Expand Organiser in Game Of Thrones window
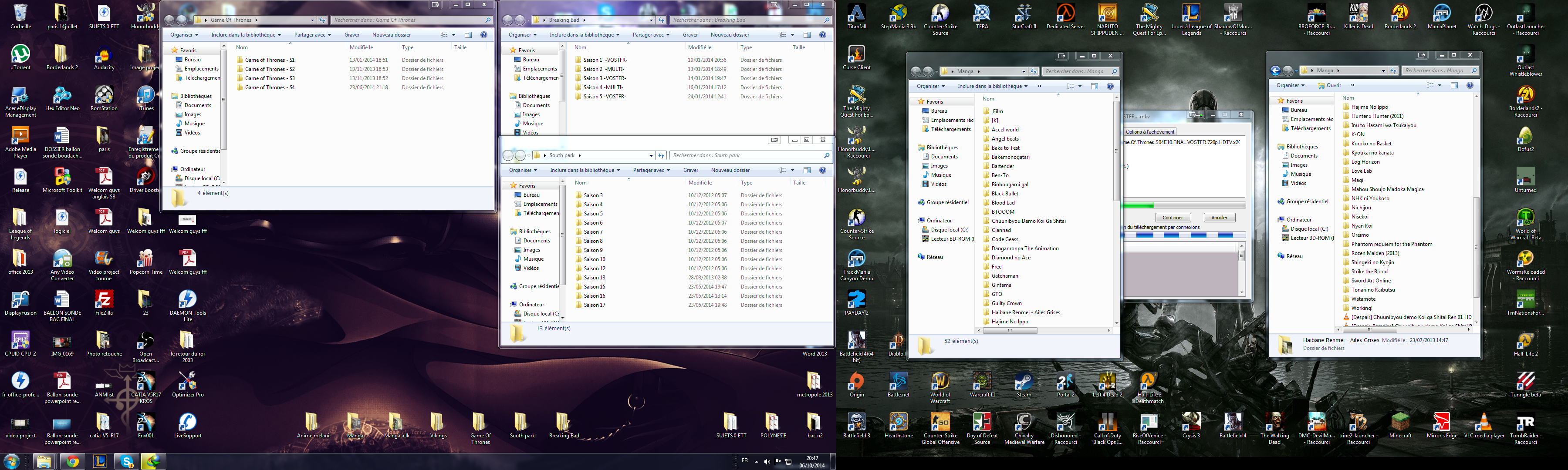This screenshot has height=470, width=1568. (184, 35)
